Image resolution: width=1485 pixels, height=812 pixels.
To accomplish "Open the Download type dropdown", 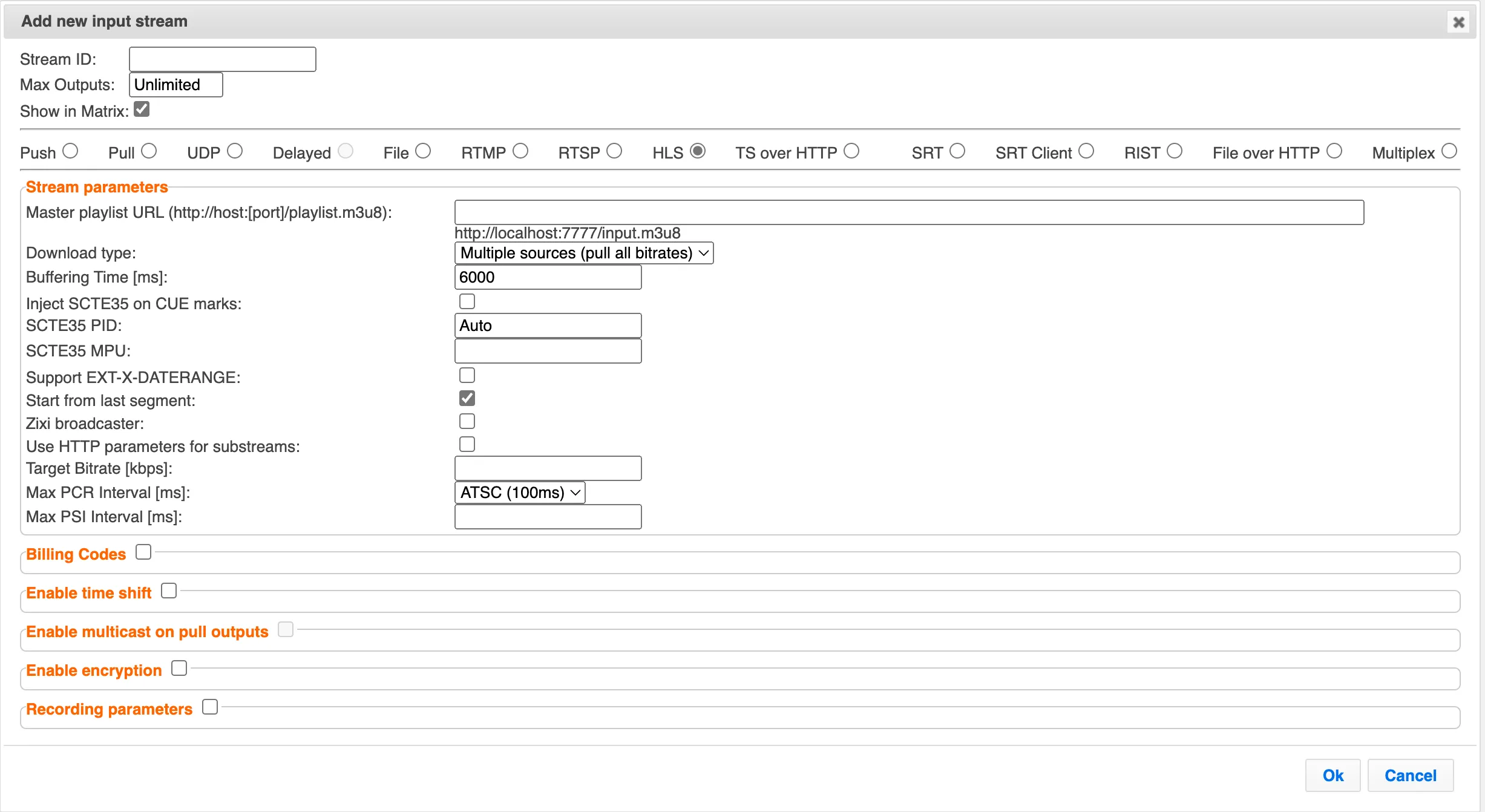I will coord(584,253).
